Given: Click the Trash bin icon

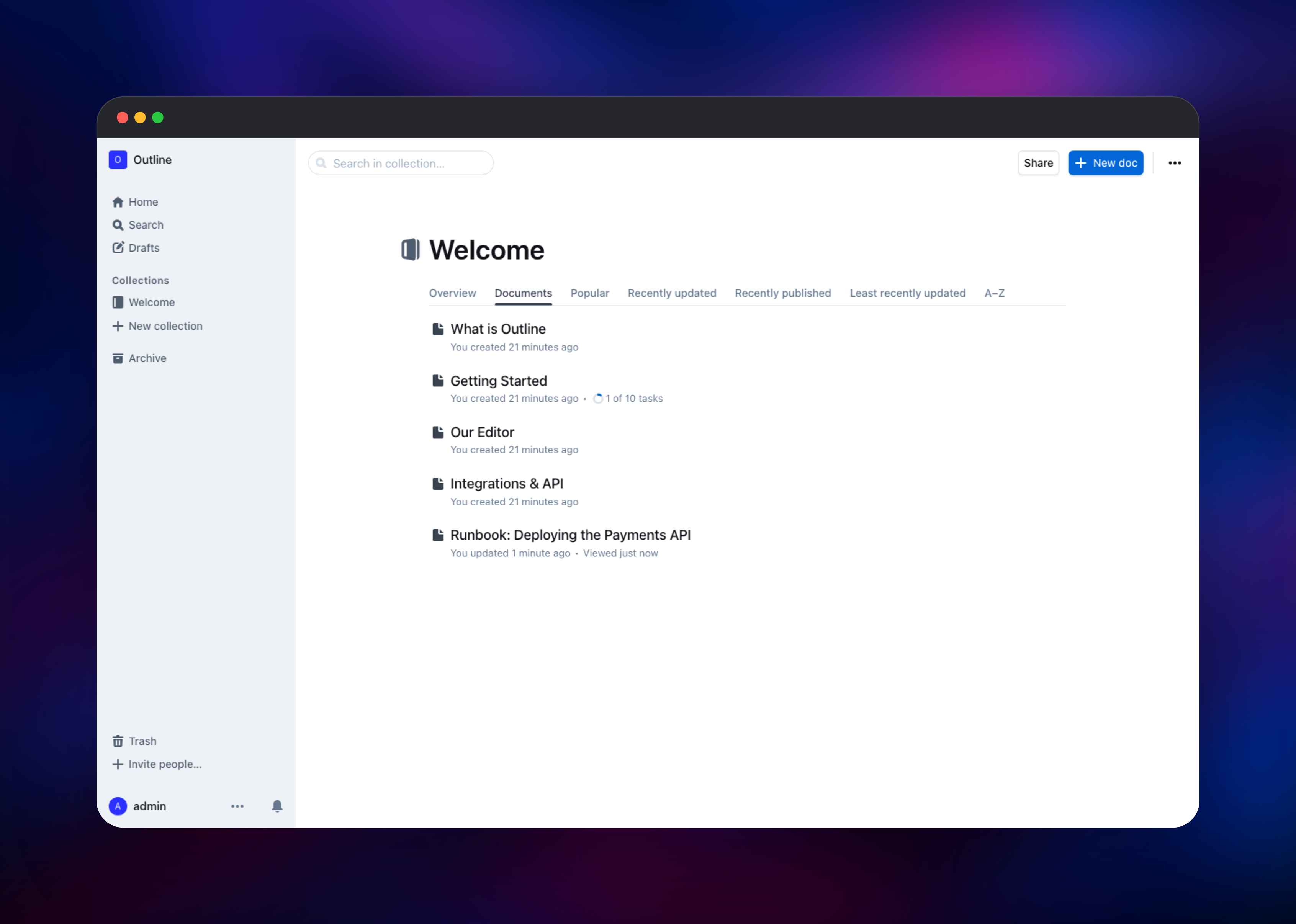Looking at the screenshot, I should tap(118, 741).
